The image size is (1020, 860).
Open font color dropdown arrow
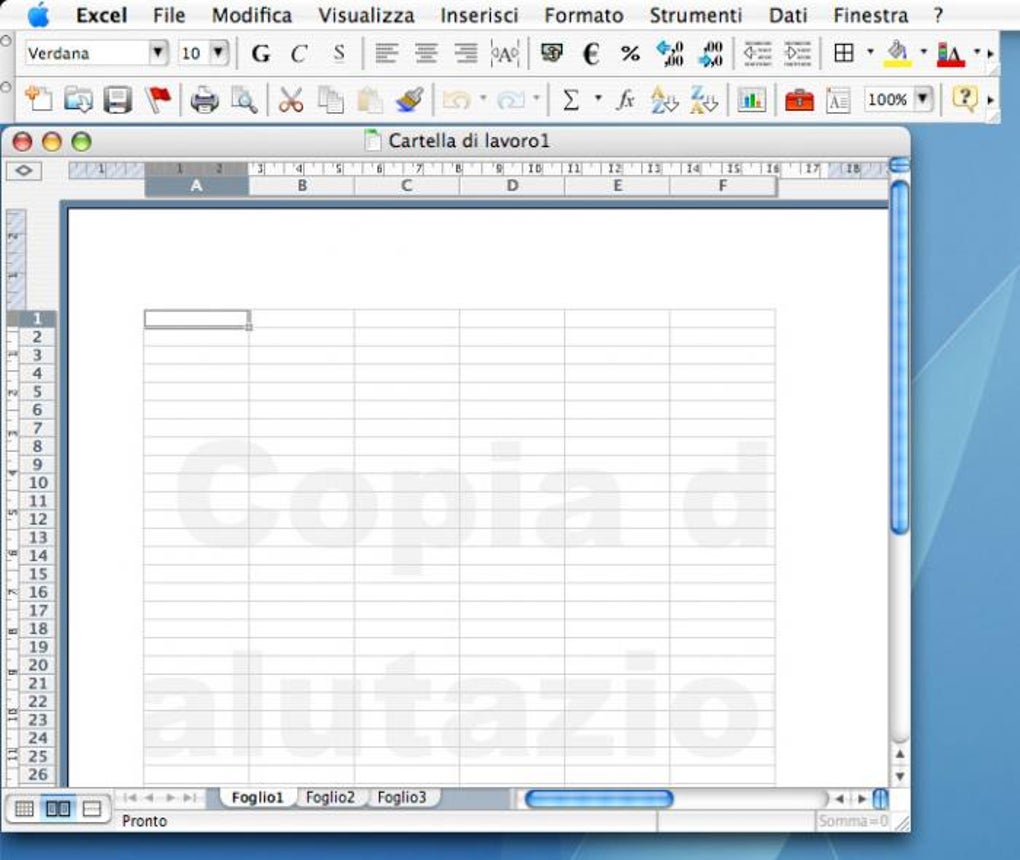click(976, 52)
